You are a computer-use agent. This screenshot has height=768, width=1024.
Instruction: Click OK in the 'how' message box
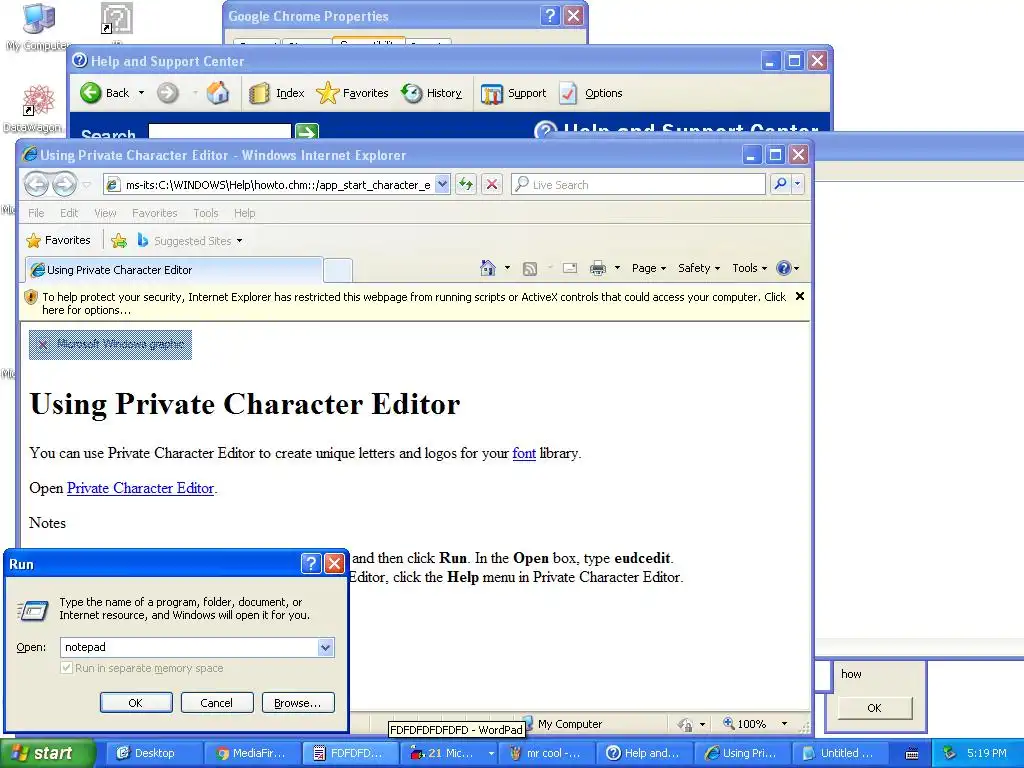(x=874, y=708)
